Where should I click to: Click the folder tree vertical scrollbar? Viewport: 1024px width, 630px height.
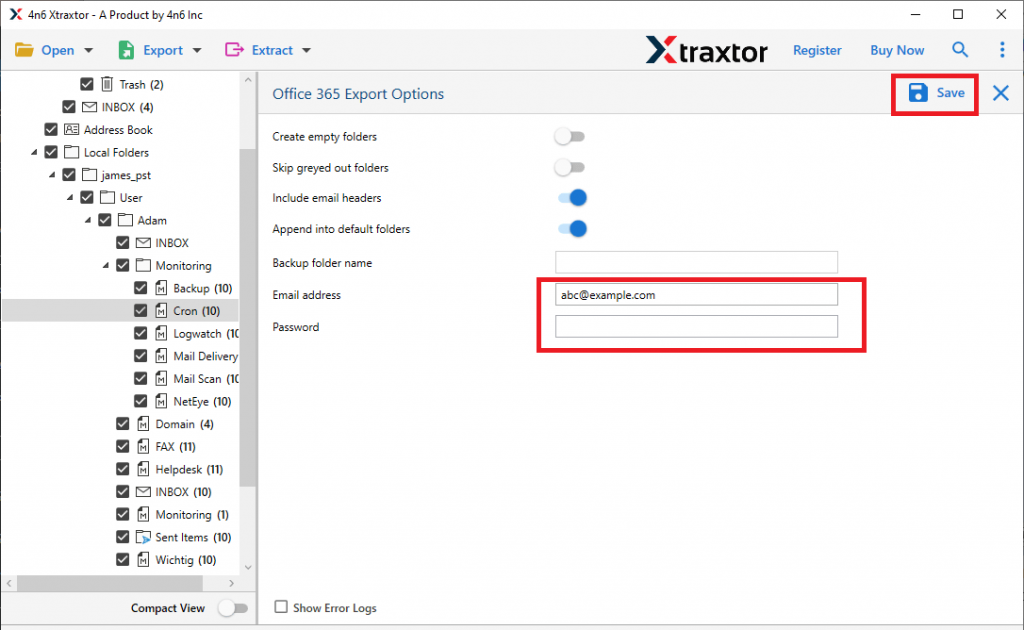pos(248,318)
